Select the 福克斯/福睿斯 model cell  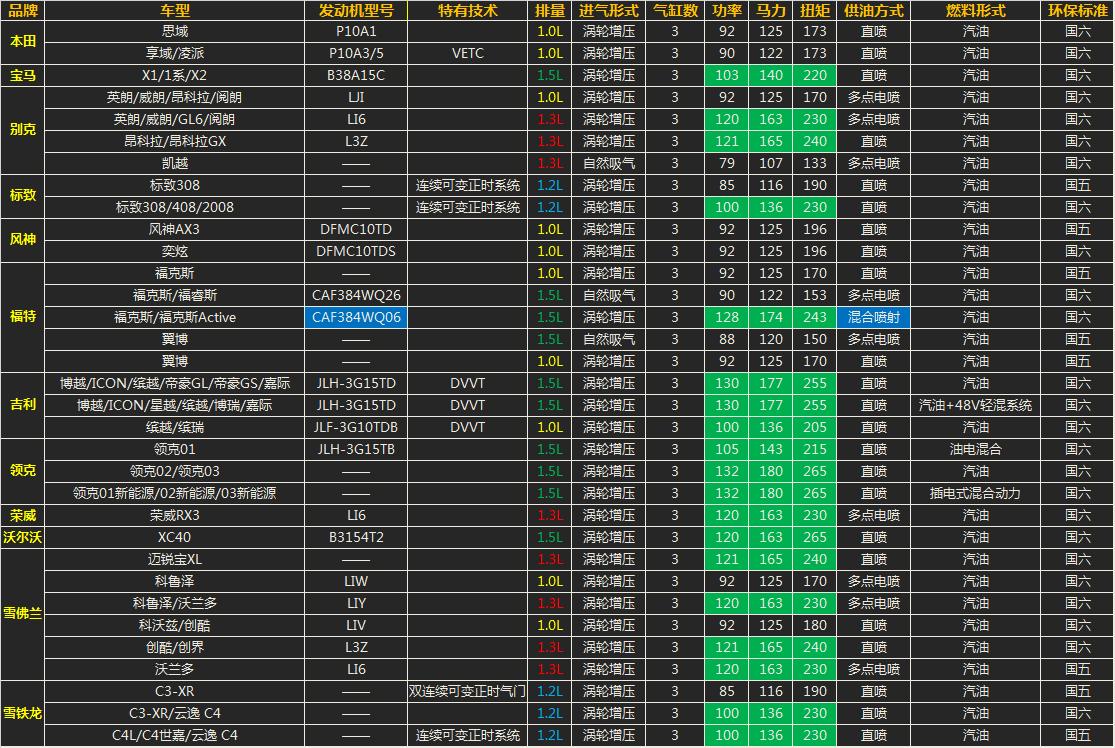tap(174, 295)
